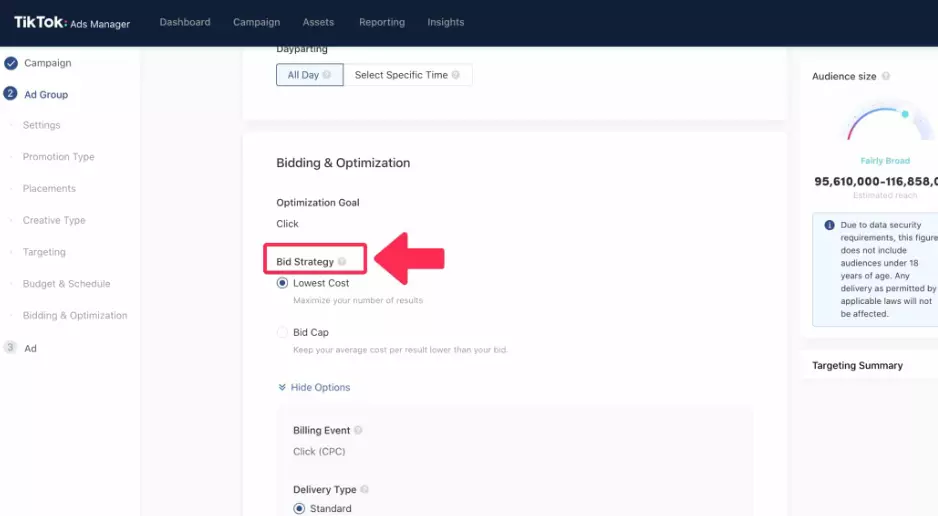Viewport: 938px width, 516px height.
Task: Open help tooltip icon for All Day
Action: pyautogui.click(x=327, y=75)
